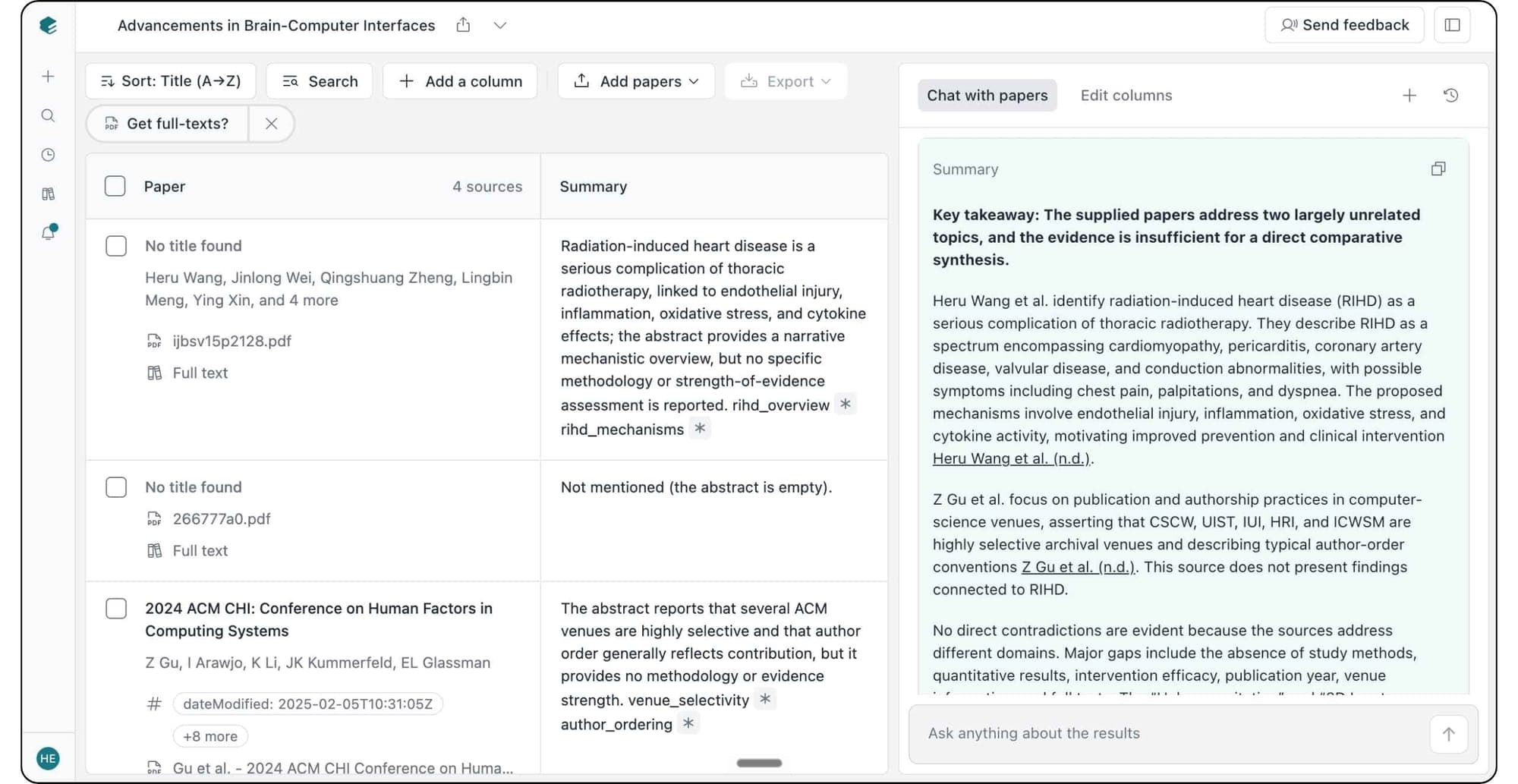Open Z Gu et al. (n.d.) citation

(x=1078, y=567)
